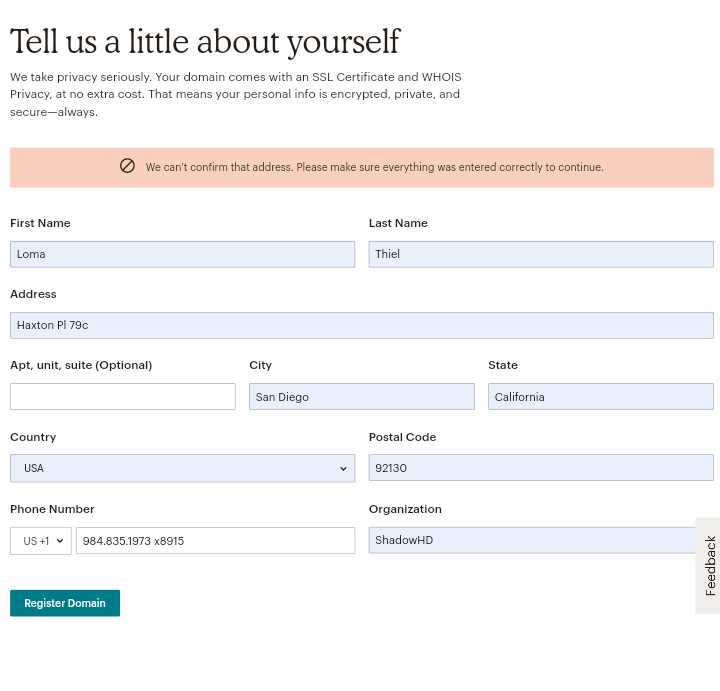The width and height of the screenshot is (720, 691).
Task: Click the empty Apt, unit, suite field
Action: [x=122, y=396]
